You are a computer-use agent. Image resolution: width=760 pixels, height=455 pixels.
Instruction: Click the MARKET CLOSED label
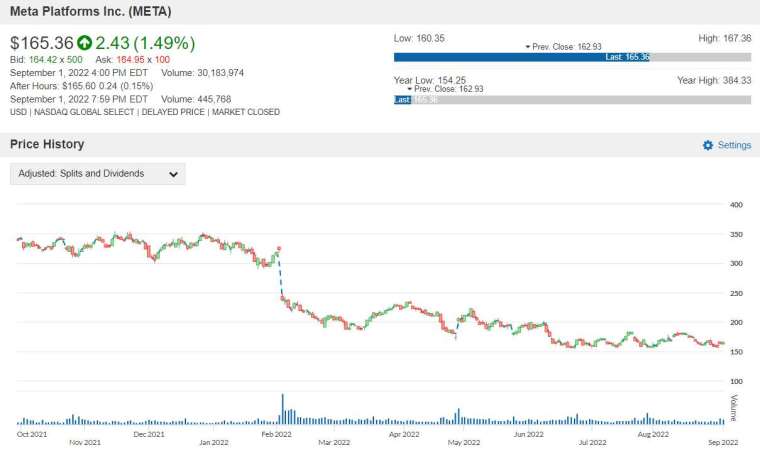coord(246,112)
